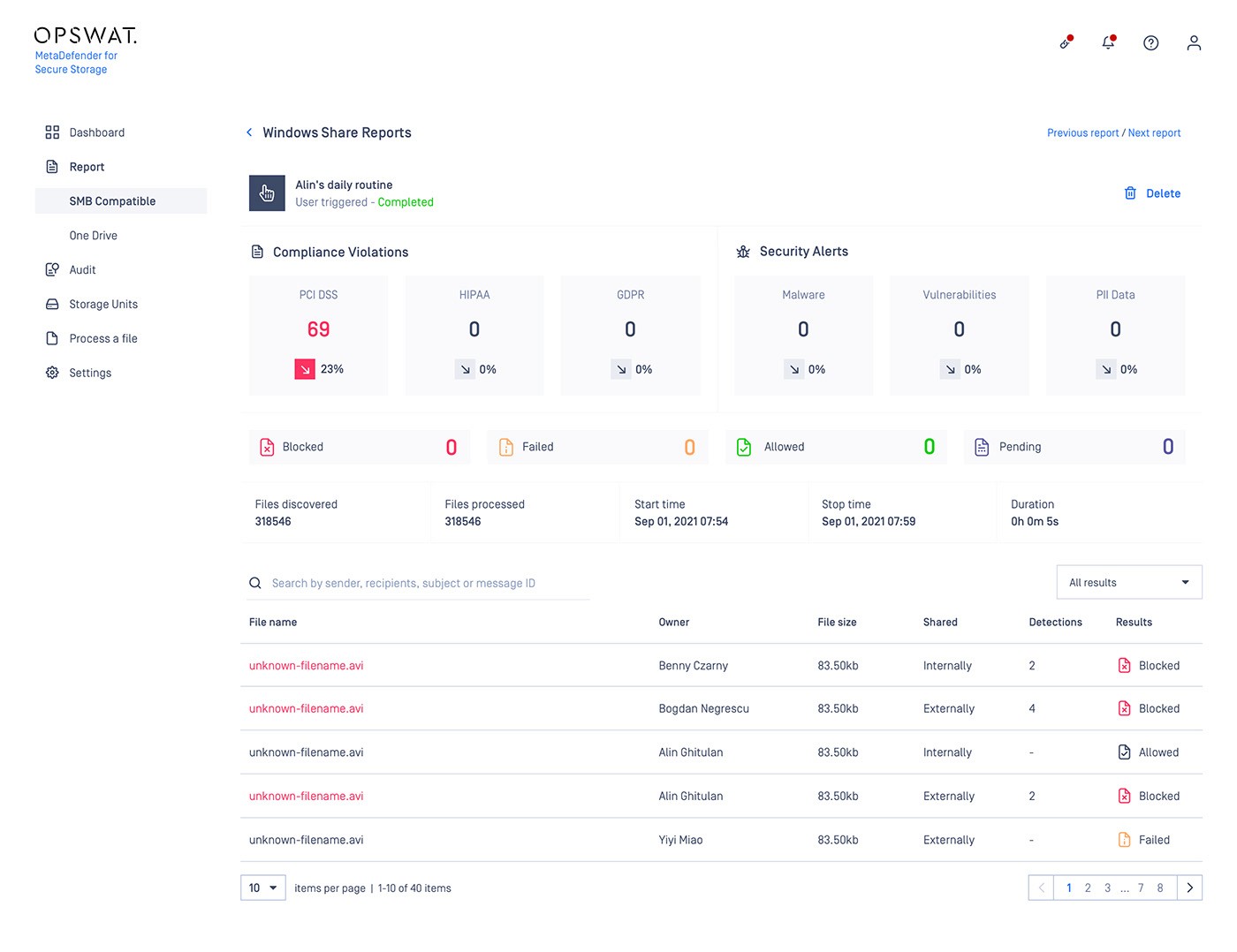
Task: Click the Detections column header
Action: point(1055,622)
